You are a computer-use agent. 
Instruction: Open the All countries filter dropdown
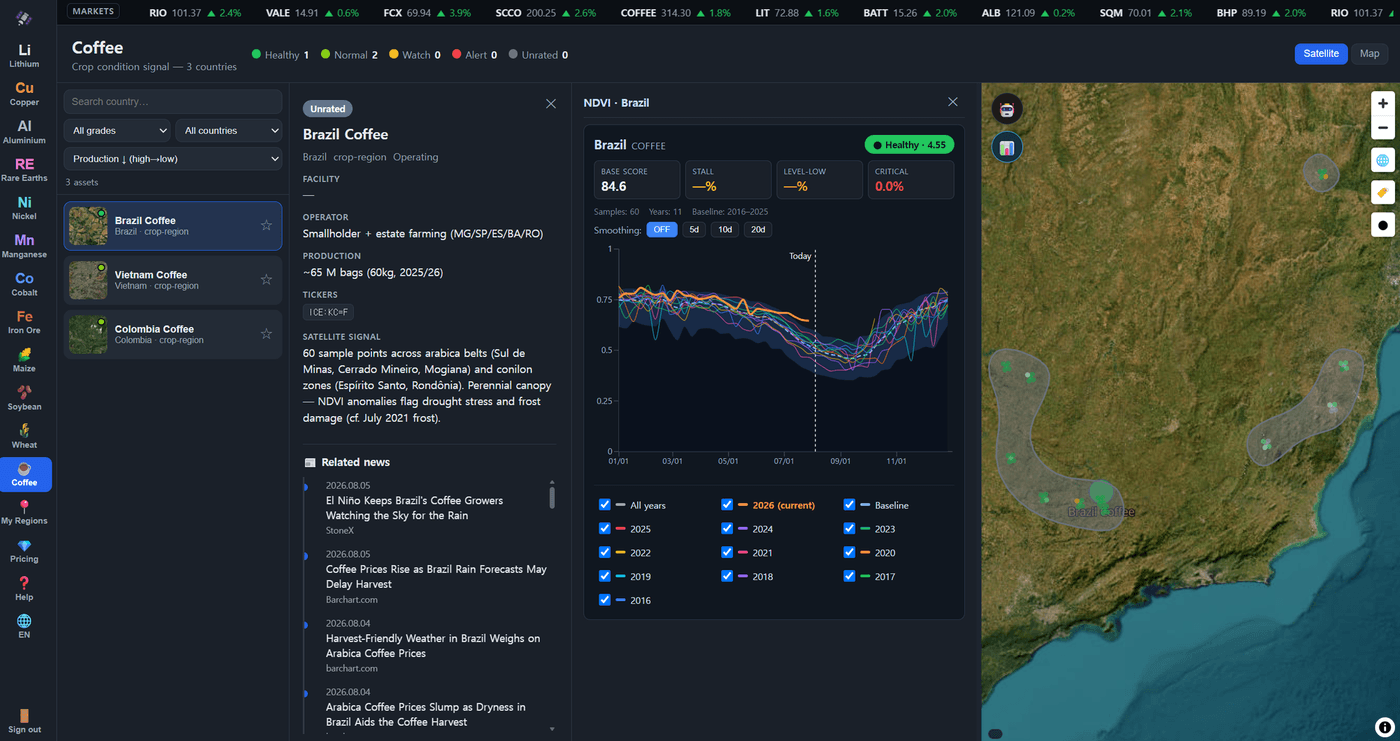coord(229,130)
